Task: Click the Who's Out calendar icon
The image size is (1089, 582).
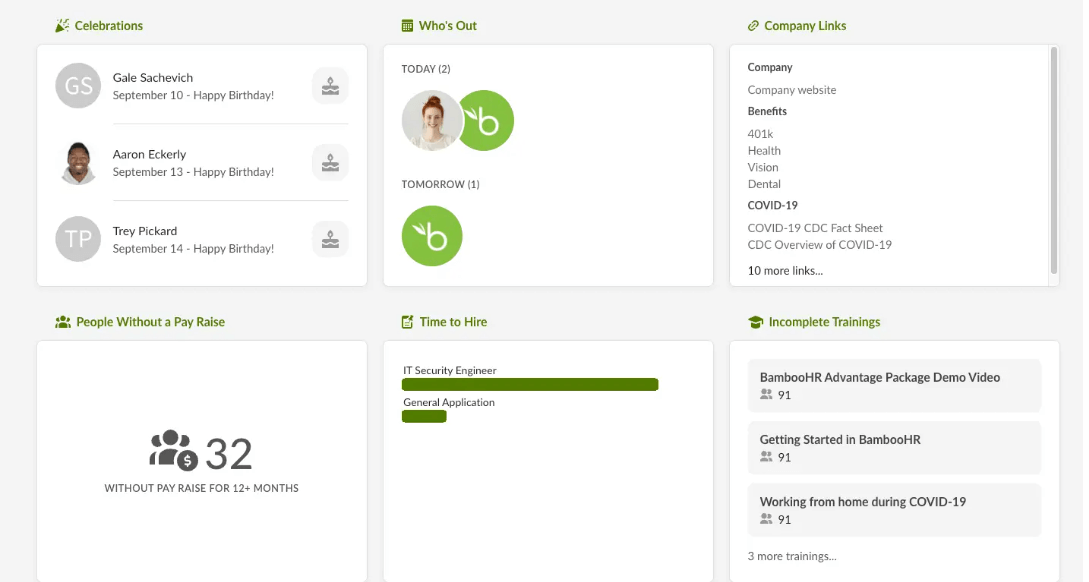Action: click(407, 25)
